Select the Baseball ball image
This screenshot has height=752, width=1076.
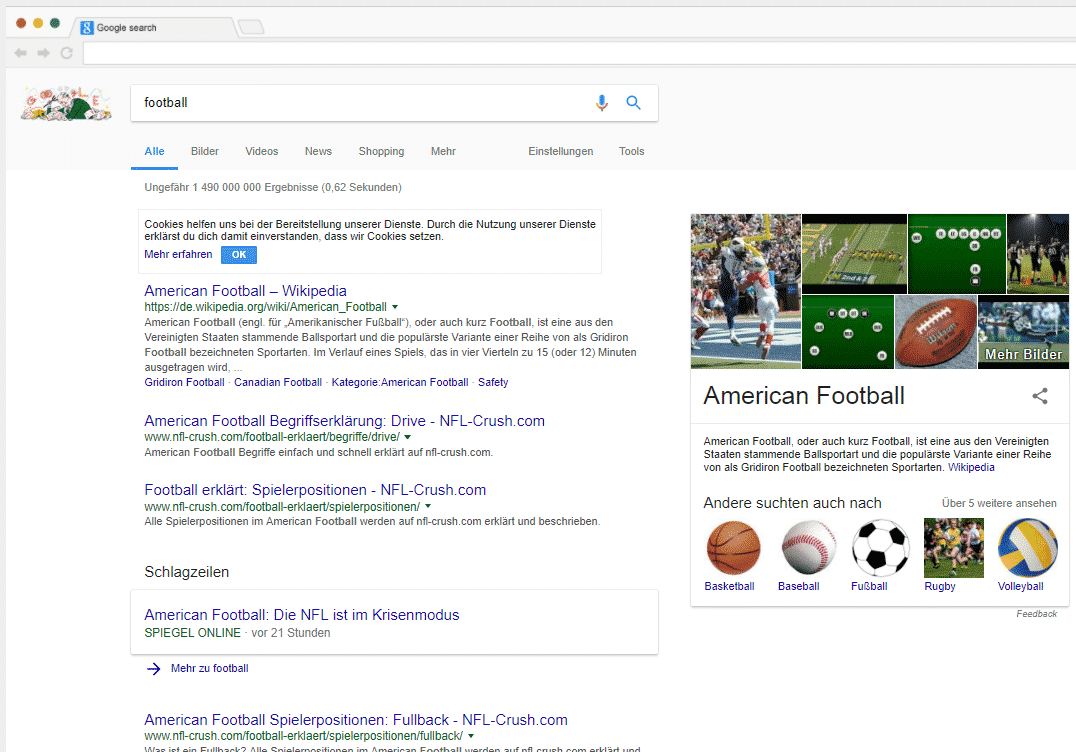[x=809, y=548]
